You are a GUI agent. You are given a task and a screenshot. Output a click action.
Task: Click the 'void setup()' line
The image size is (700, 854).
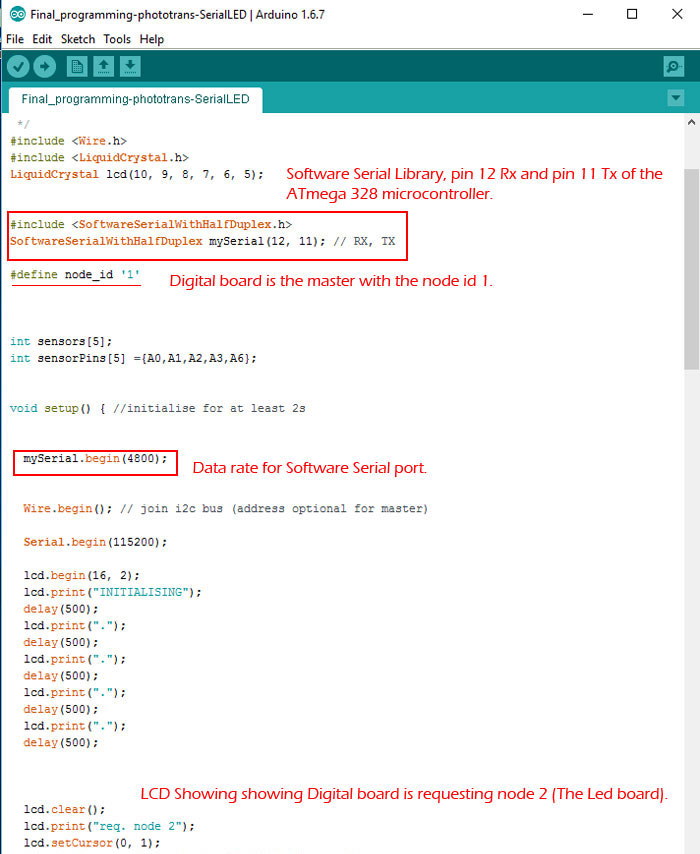157,408
